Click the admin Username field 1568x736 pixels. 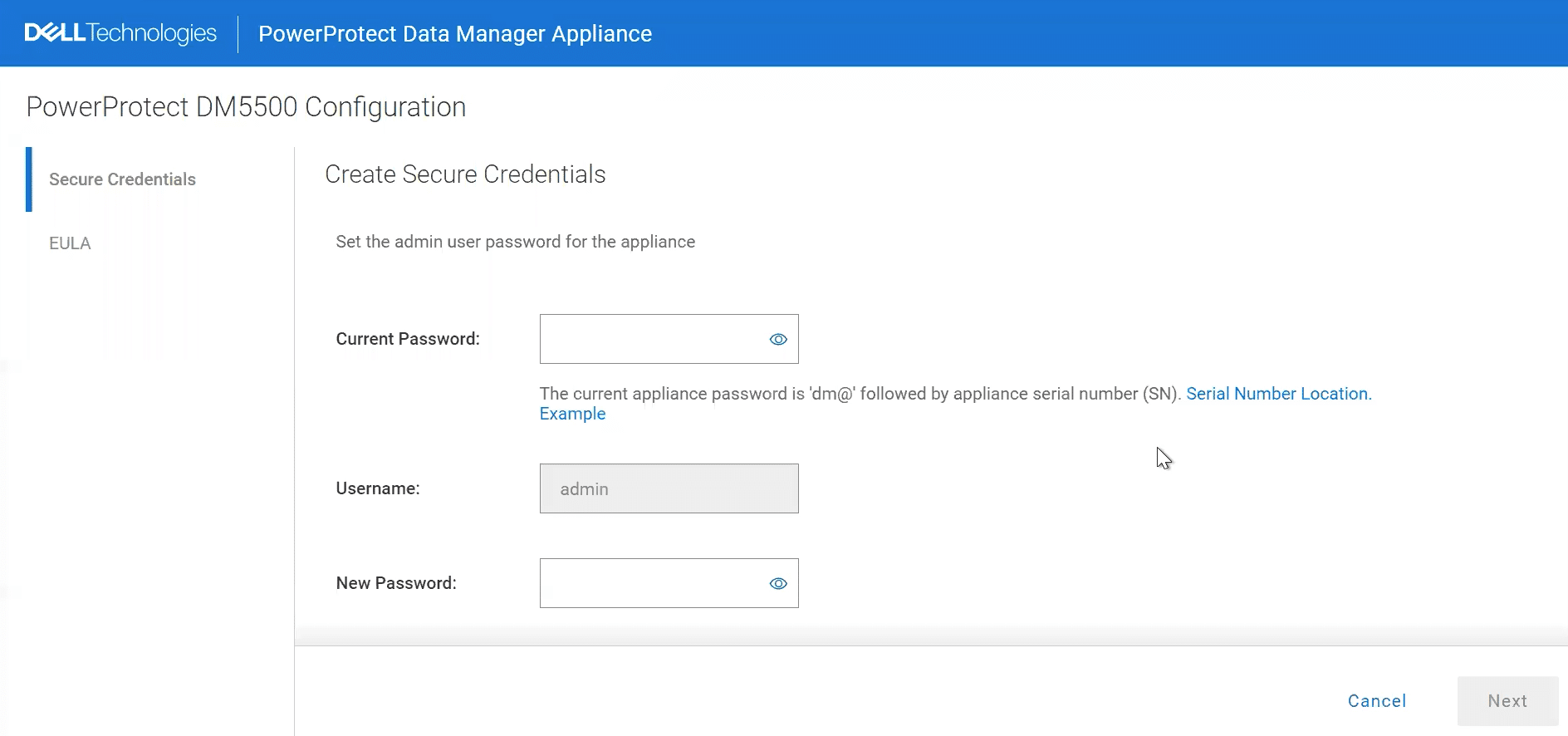[669, 488]
